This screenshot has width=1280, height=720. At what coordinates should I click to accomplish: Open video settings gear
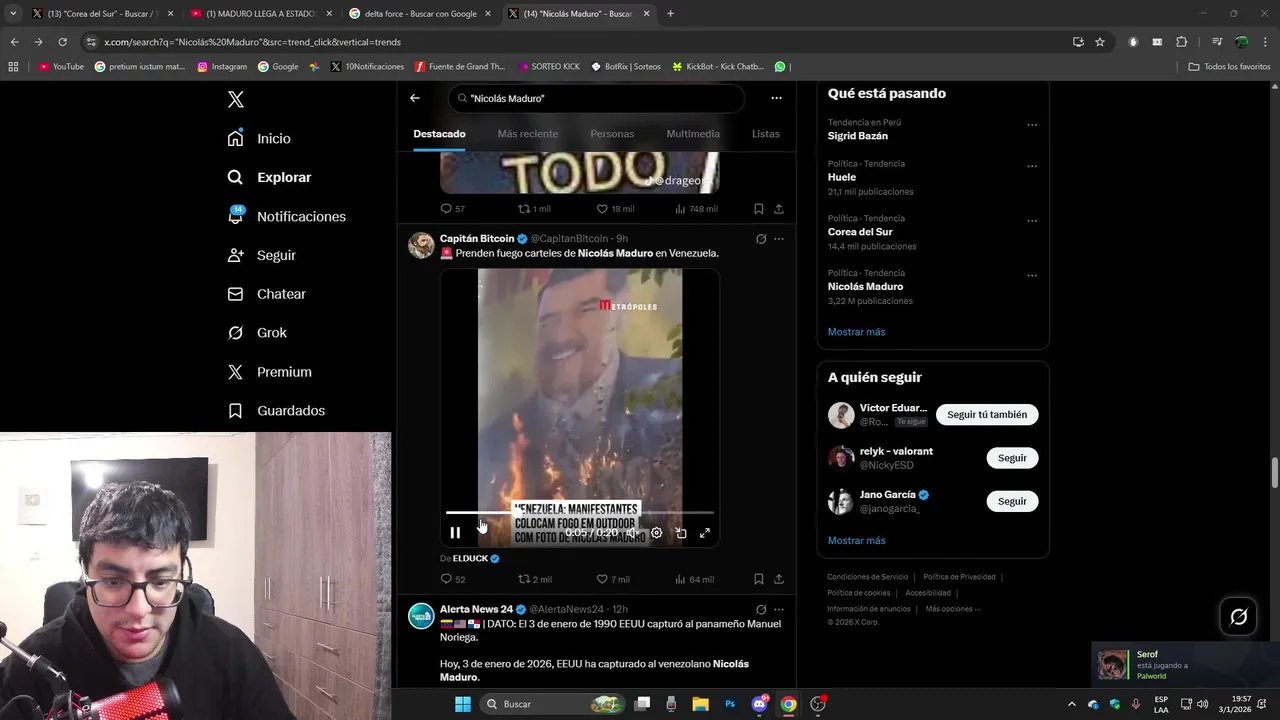coord(656,533)
